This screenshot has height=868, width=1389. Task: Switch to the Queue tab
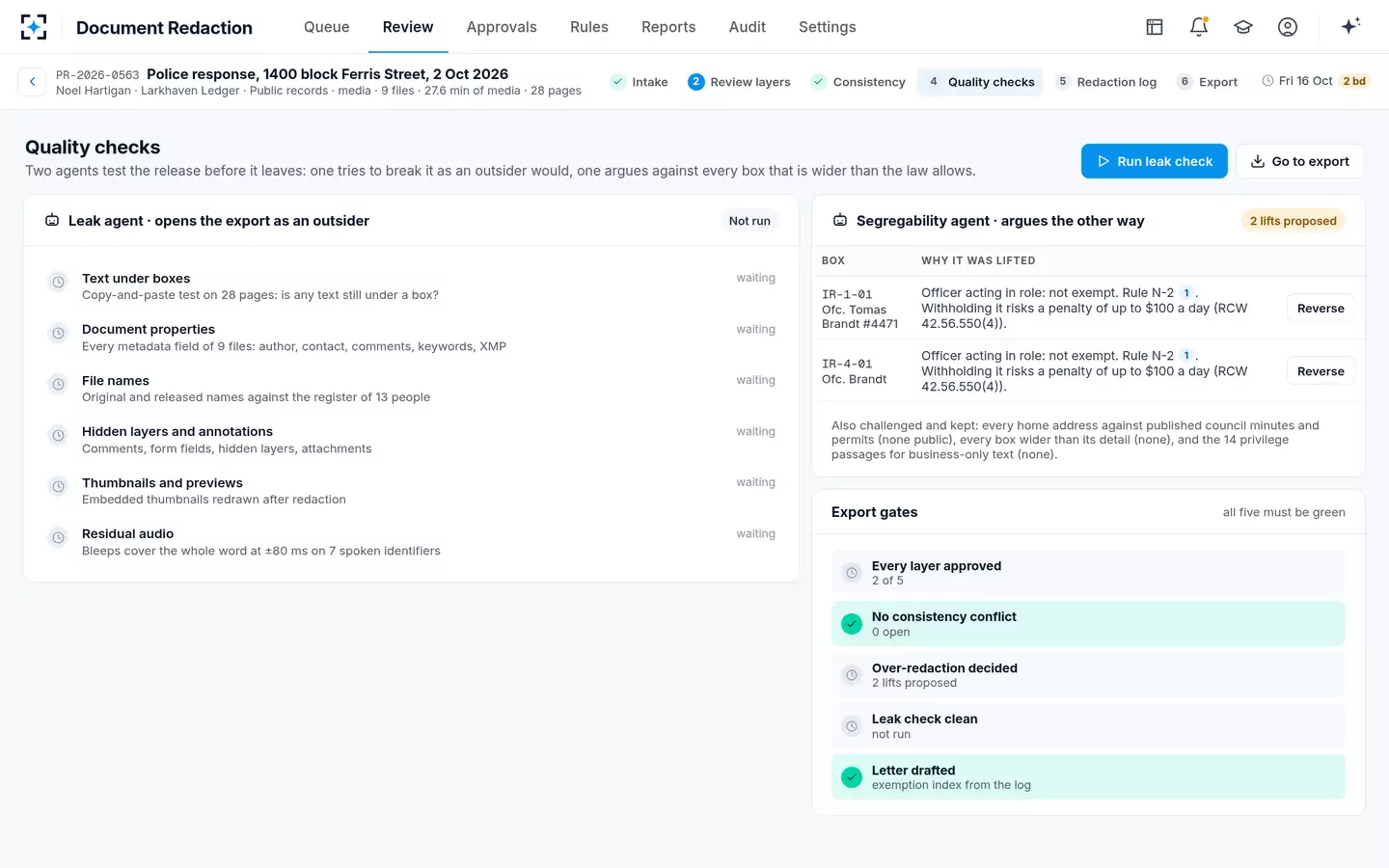327,27
